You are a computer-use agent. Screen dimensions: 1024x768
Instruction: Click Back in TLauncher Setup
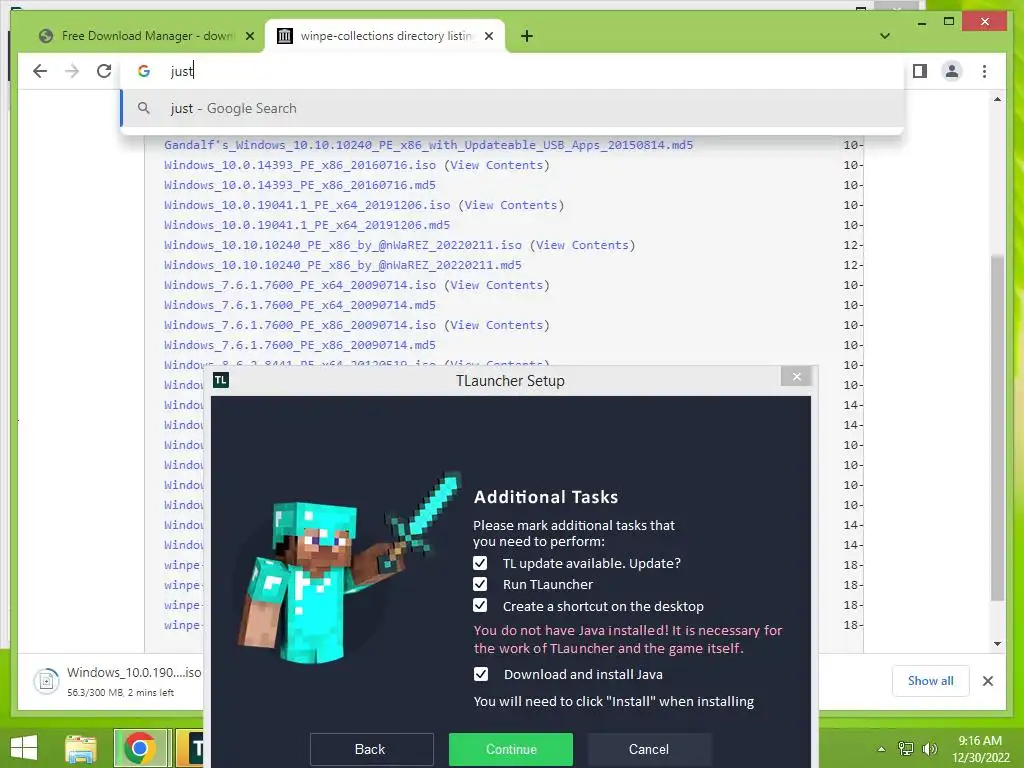point(371,749)
